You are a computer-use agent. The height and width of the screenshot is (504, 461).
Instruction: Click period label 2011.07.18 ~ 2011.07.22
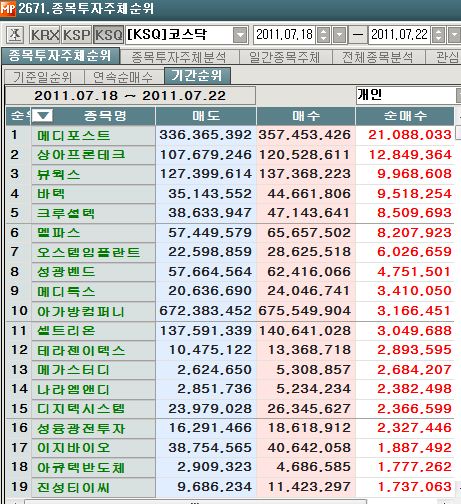(130, 96)
